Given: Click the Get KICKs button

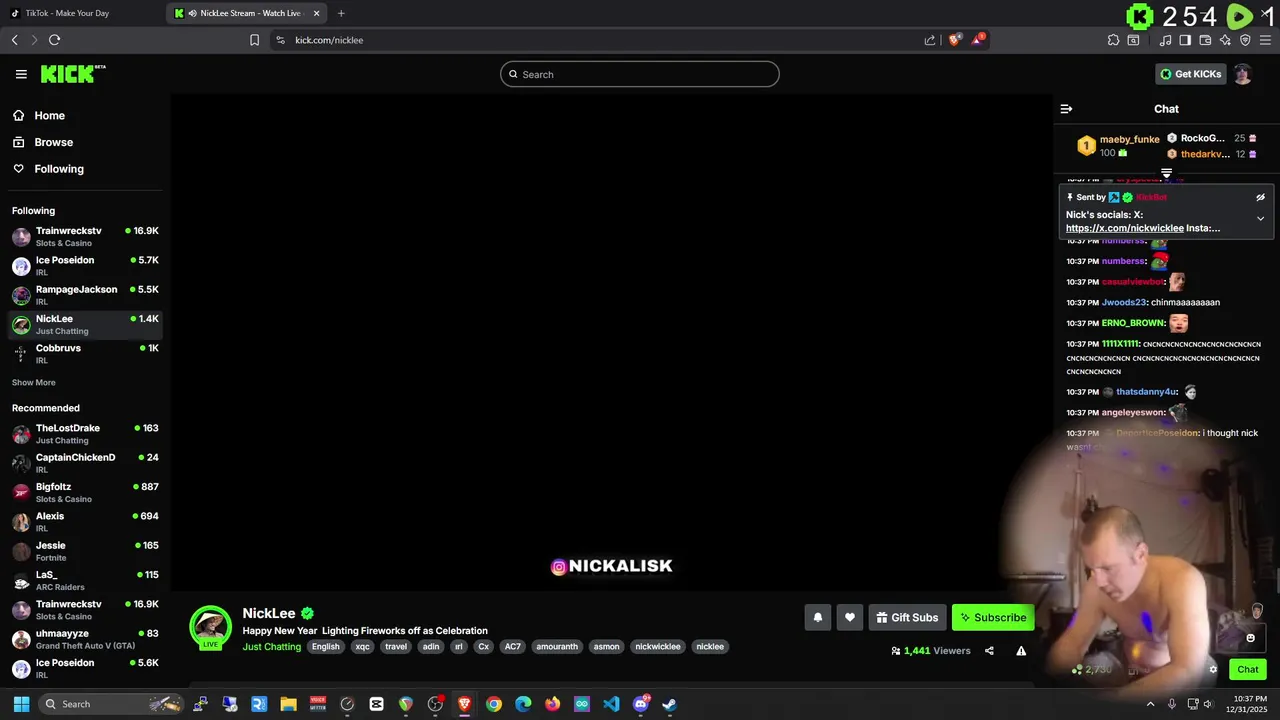Looking at the screenshot, I should click(x=1190, y=74).
